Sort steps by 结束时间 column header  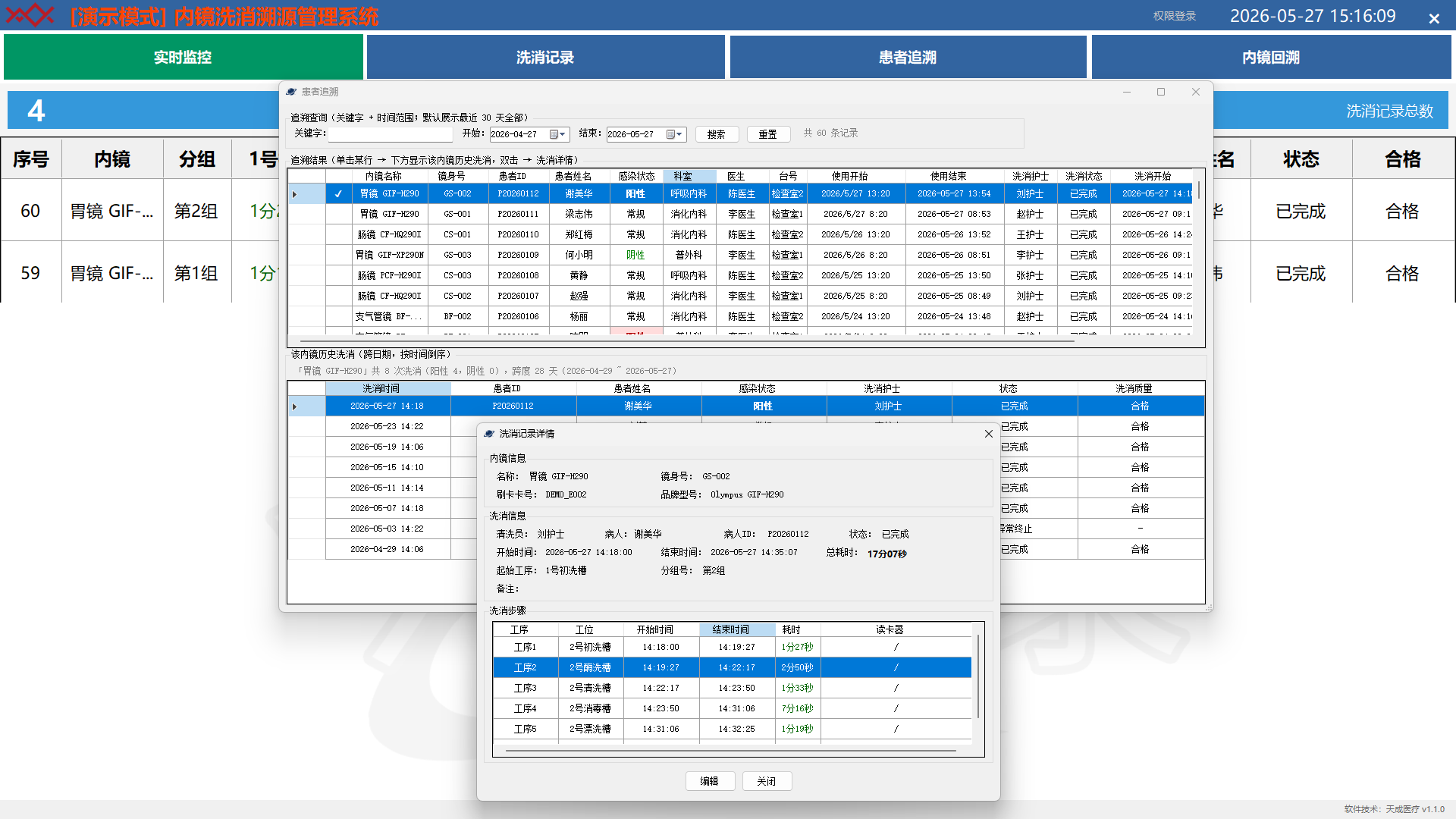pyautogui.click(x=737, y=629)
